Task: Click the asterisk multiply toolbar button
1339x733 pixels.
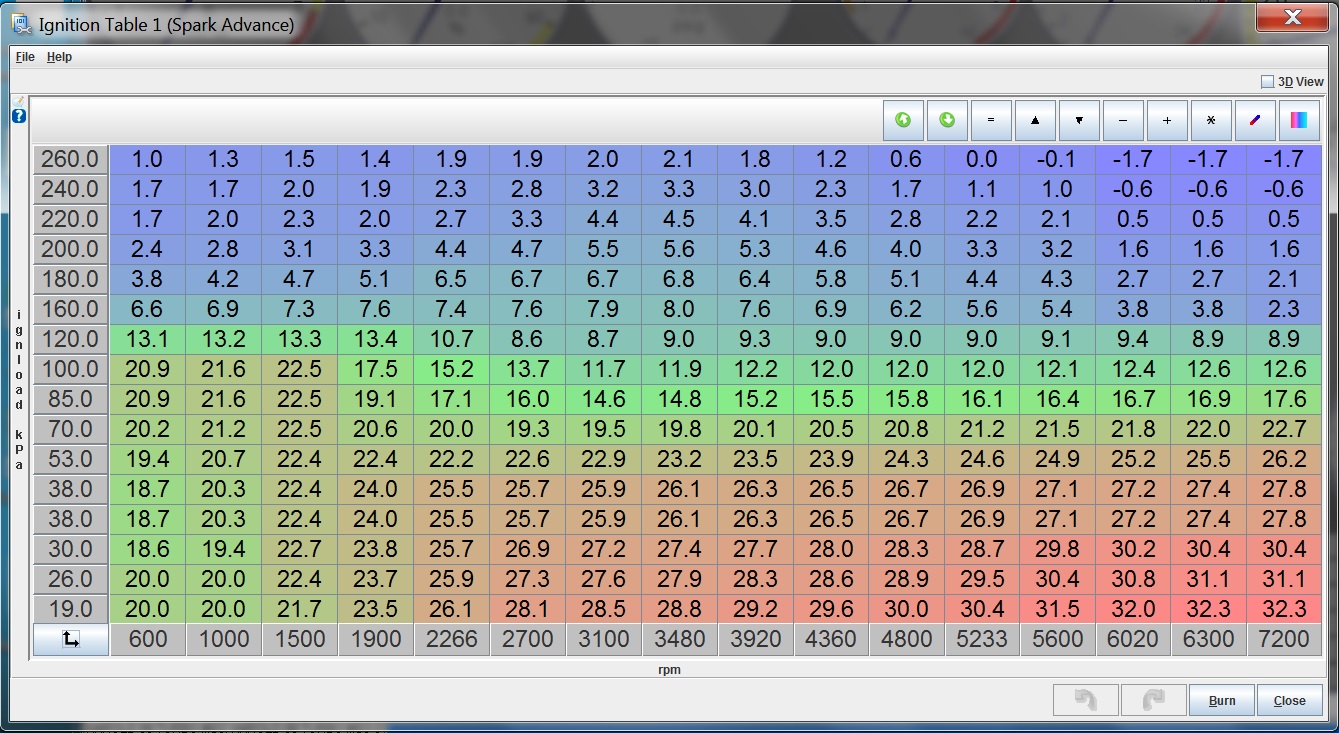Action: (1211, 120)
